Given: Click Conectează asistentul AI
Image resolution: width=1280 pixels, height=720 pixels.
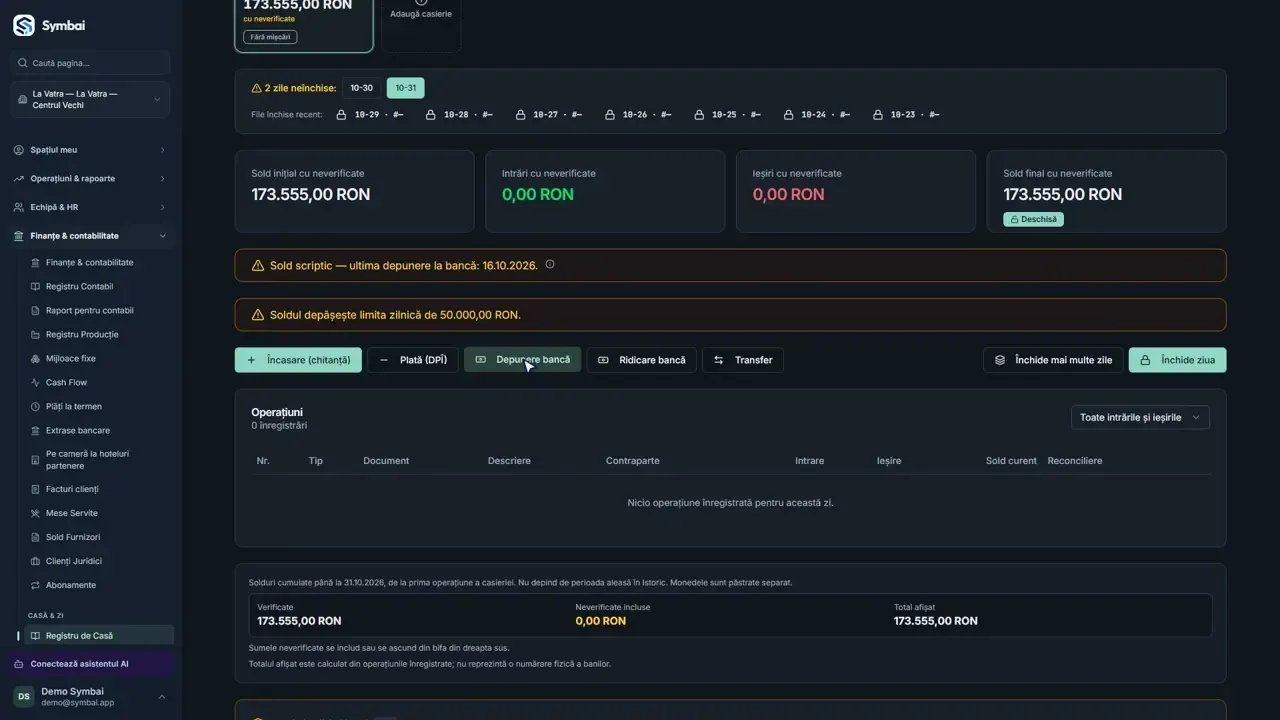Looking at the screenshot, I should (x=90, y=664).
